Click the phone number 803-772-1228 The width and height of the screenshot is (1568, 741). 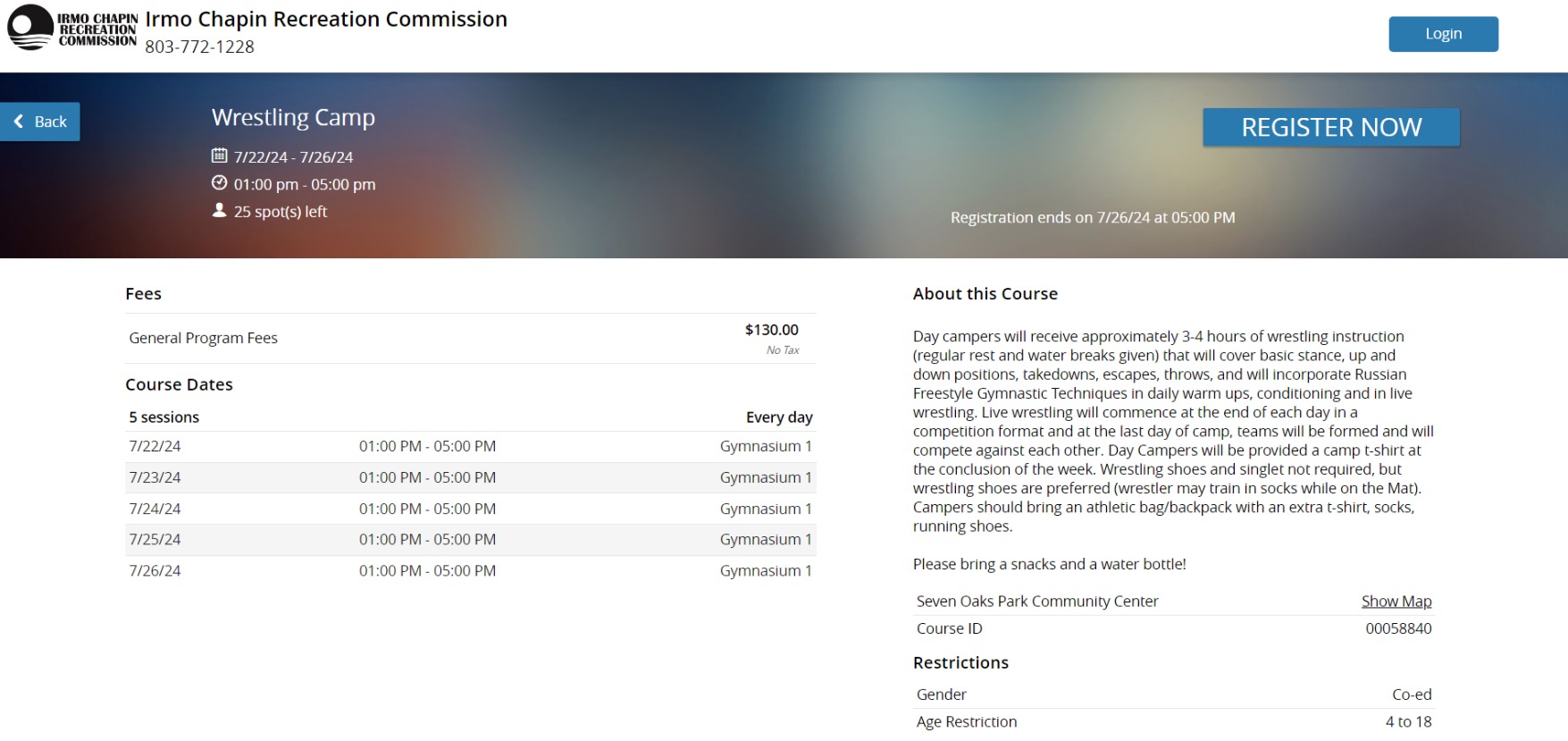tap(199, 46)
